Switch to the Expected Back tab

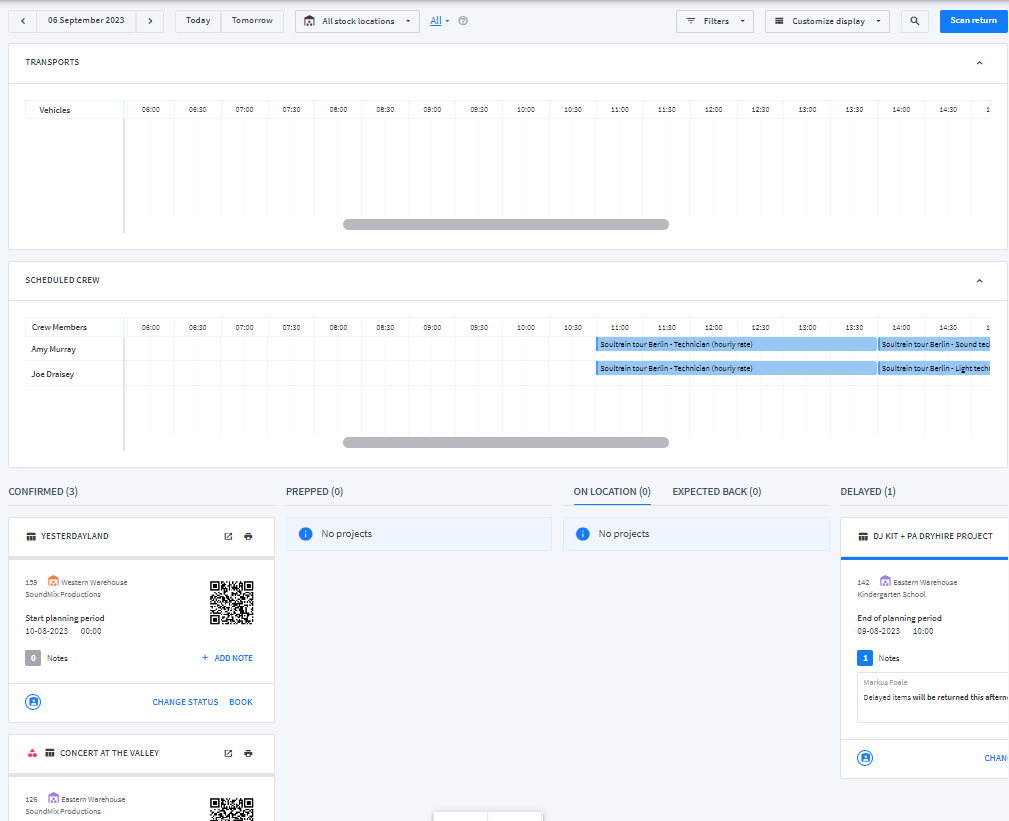717,492
